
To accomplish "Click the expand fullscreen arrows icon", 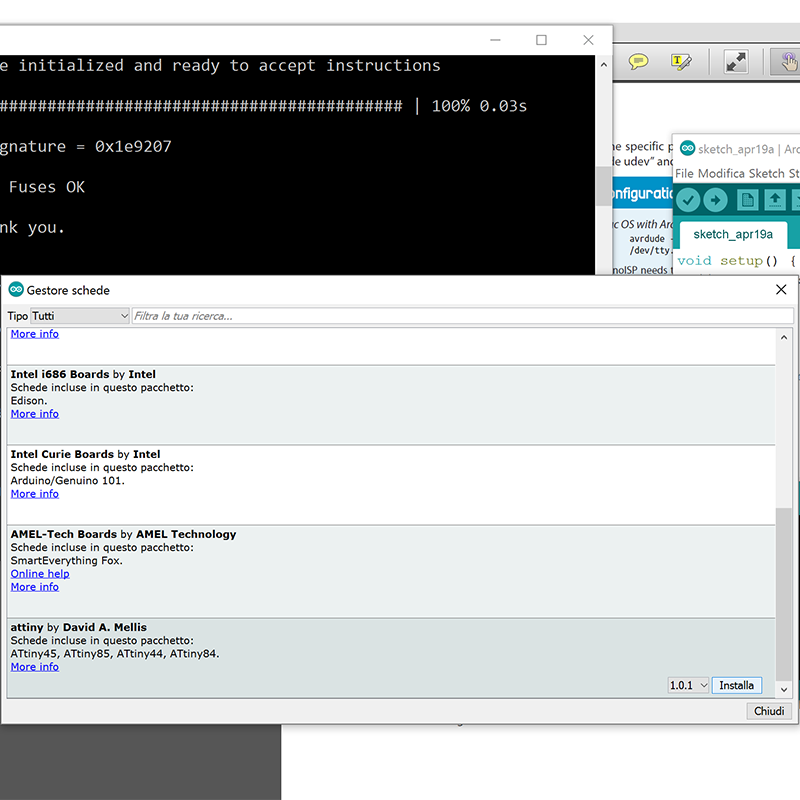I will pos(736,62).
